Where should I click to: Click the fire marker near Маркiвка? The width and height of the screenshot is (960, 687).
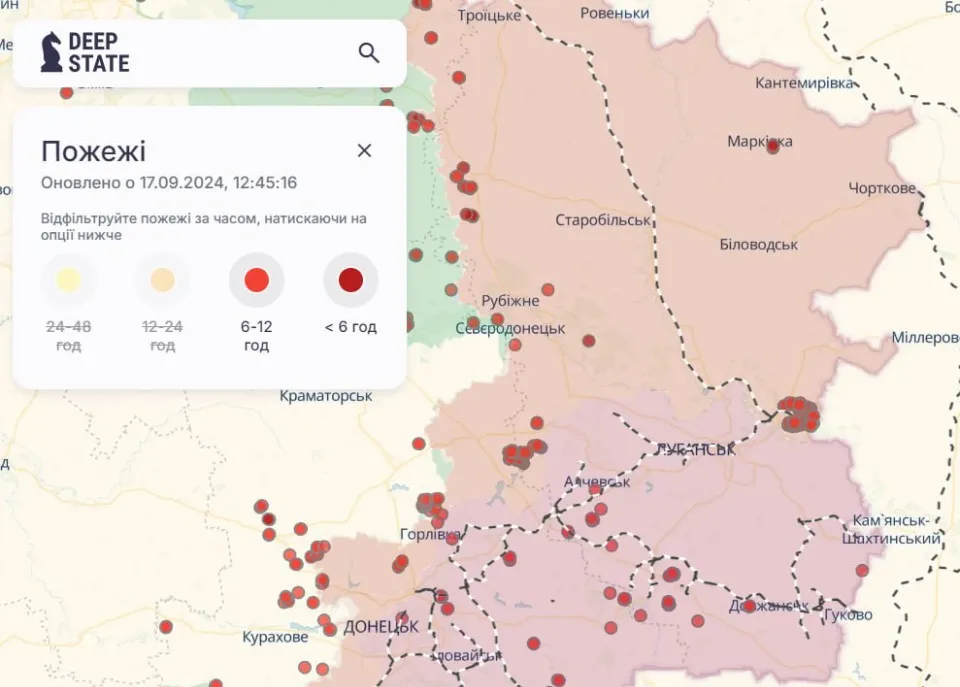coord(773,144)
